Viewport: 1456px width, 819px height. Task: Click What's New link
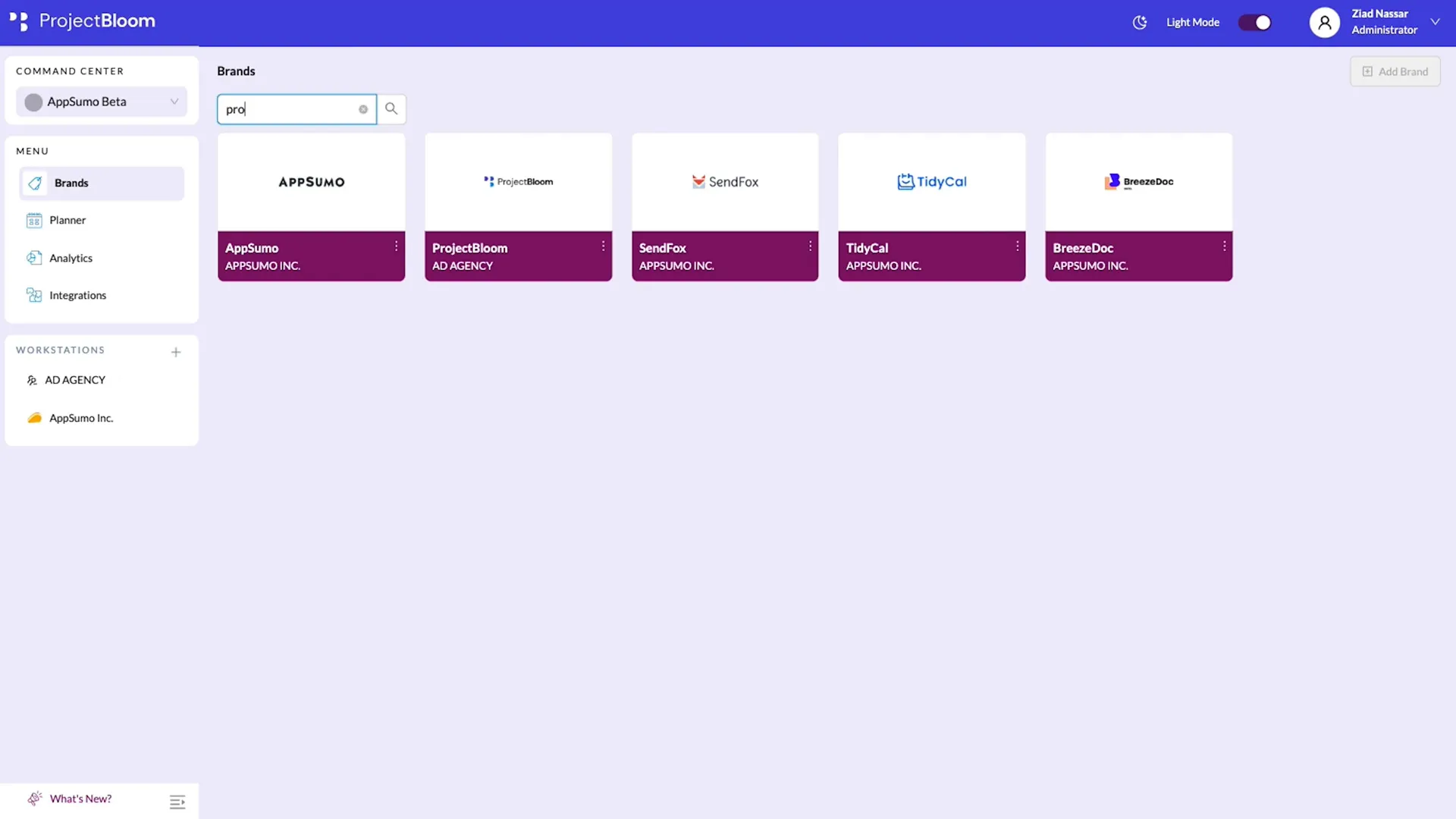point(80,799)
